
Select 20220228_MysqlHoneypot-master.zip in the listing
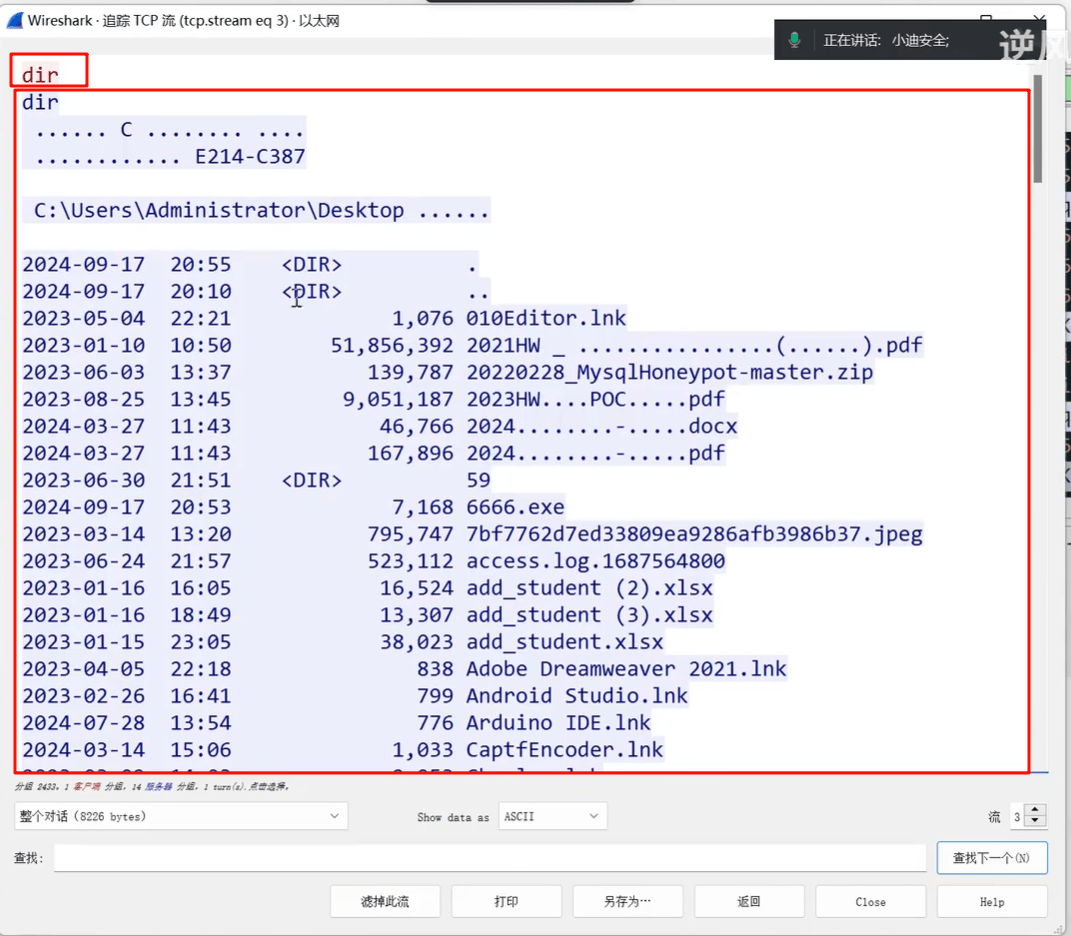tap(669, 372)
